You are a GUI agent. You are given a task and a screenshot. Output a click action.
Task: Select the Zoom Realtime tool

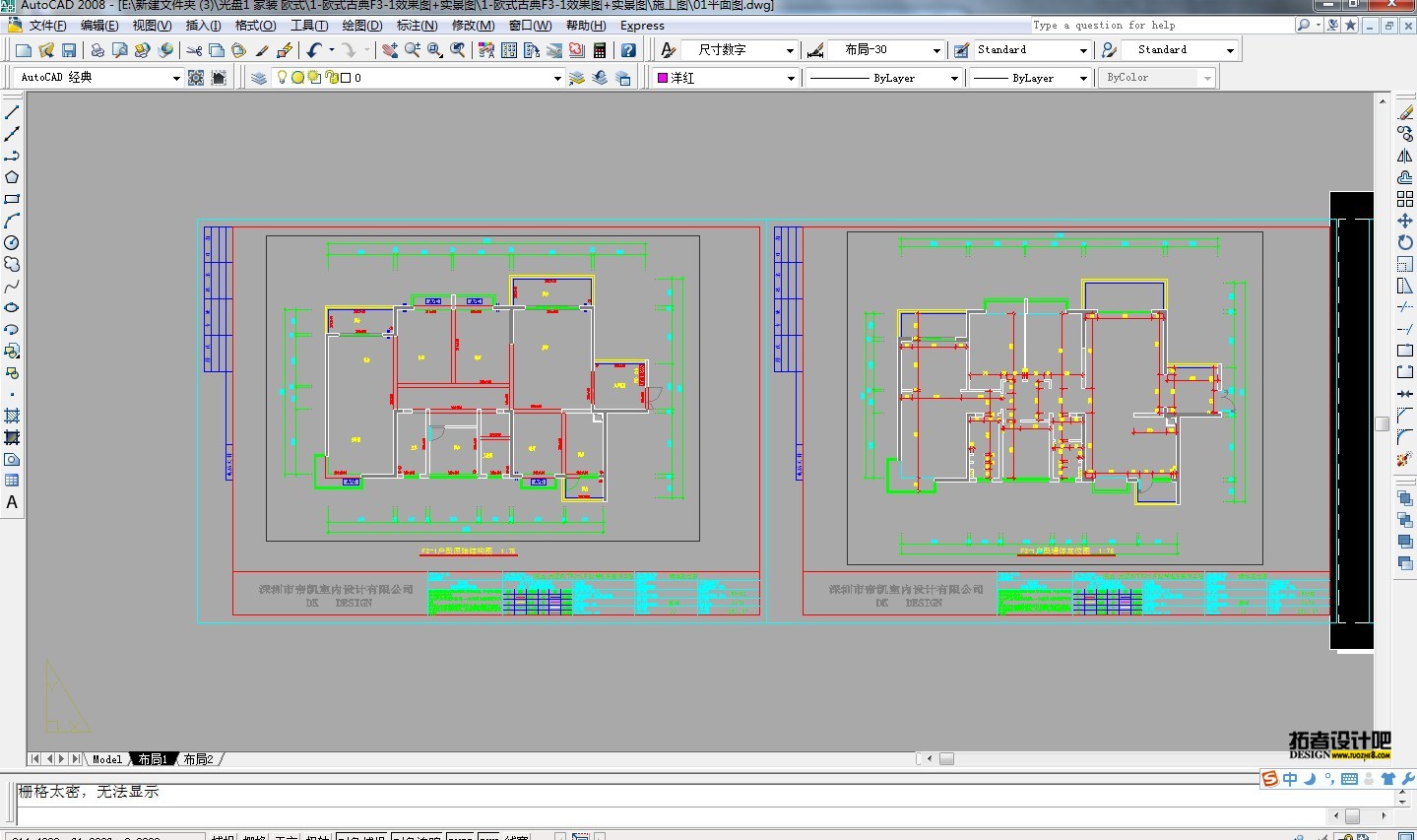(413, 50)
